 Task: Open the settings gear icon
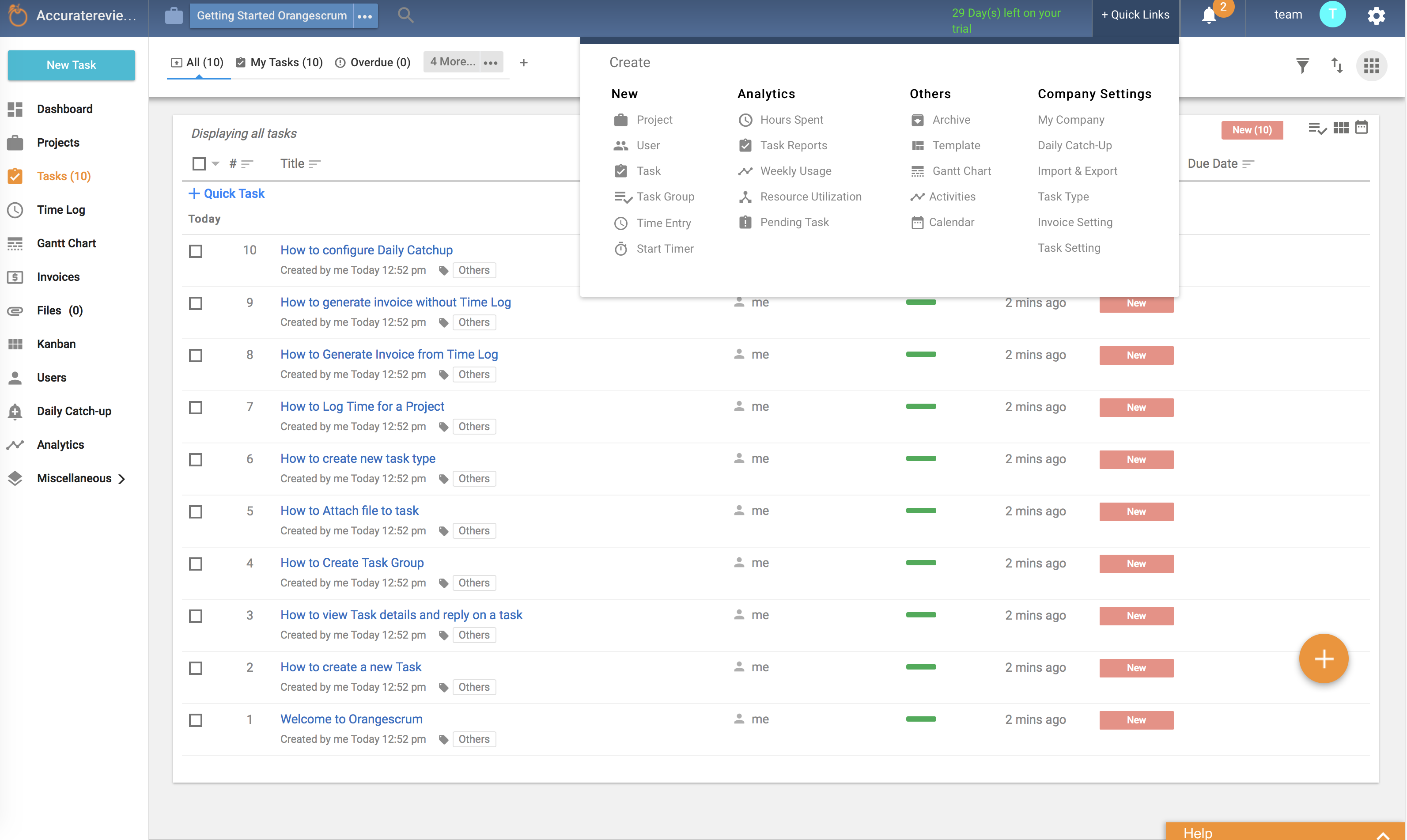coord(1376,15)
